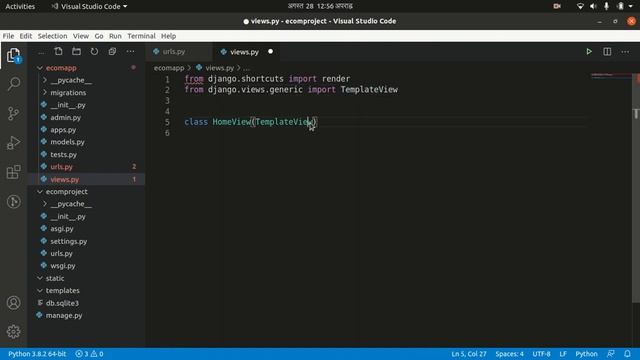The width and height of the screenshot is (640, 360).
Task: Open editor More Actions ellipsis
Action: click(625, 51)
